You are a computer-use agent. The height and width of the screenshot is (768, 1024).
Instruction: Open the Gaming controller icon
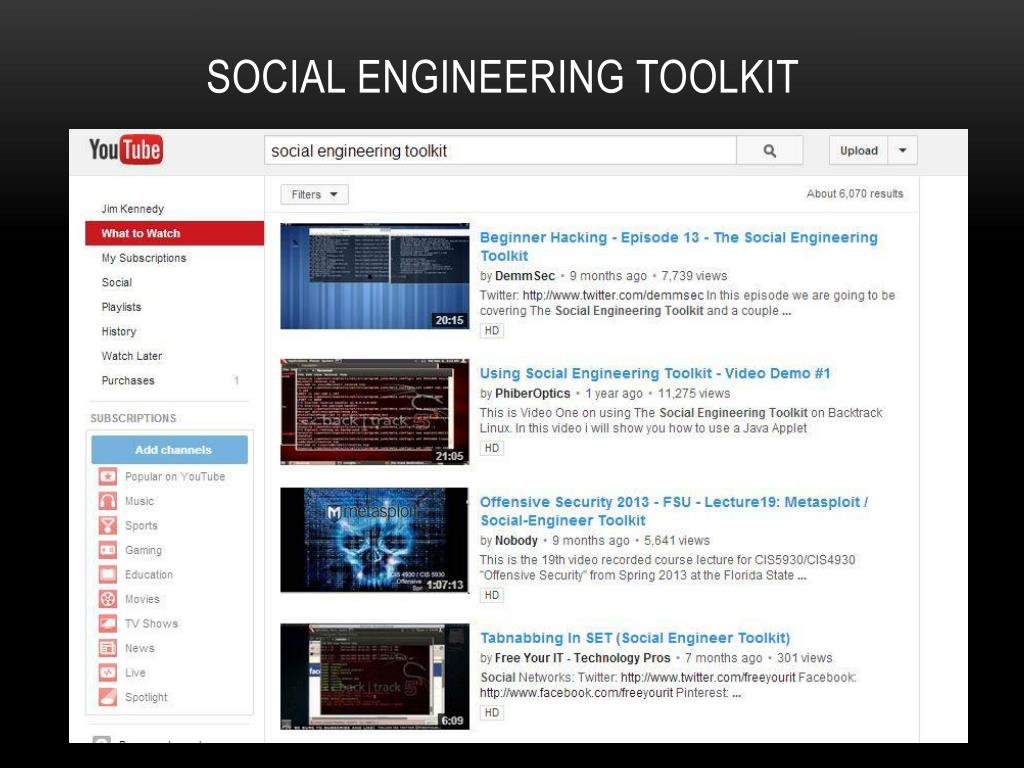tap(108, 550)
